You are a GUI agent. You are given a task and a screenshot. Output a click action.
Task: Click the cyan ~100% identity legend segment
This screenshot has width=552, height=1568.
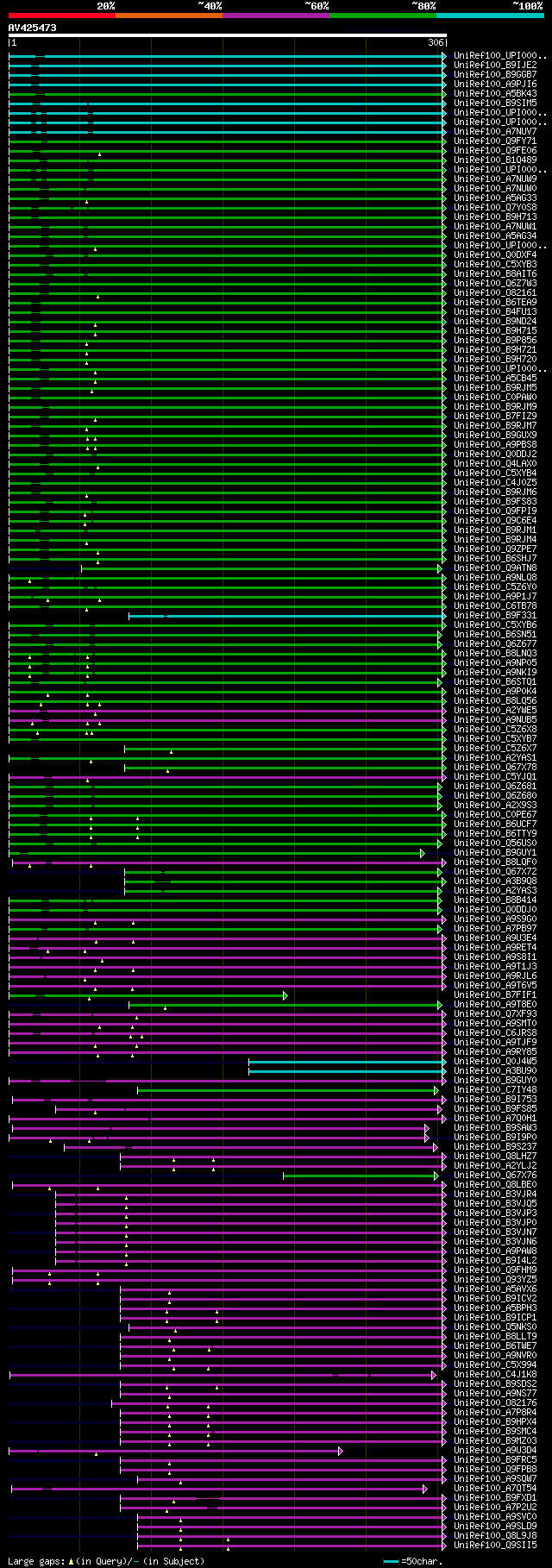(490, 16)
